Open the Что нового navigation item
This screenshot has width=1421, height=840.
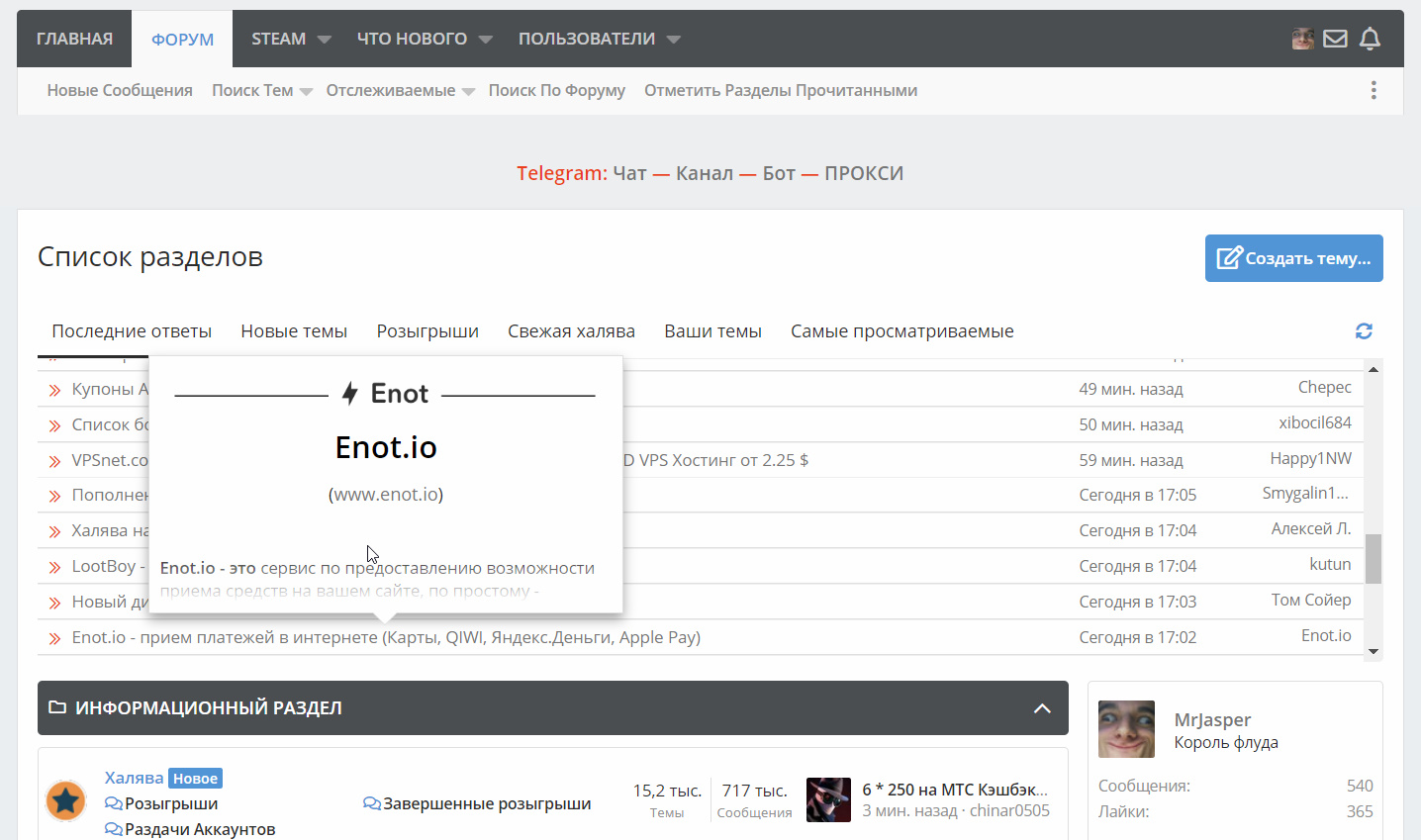click(x=412, y=39)
